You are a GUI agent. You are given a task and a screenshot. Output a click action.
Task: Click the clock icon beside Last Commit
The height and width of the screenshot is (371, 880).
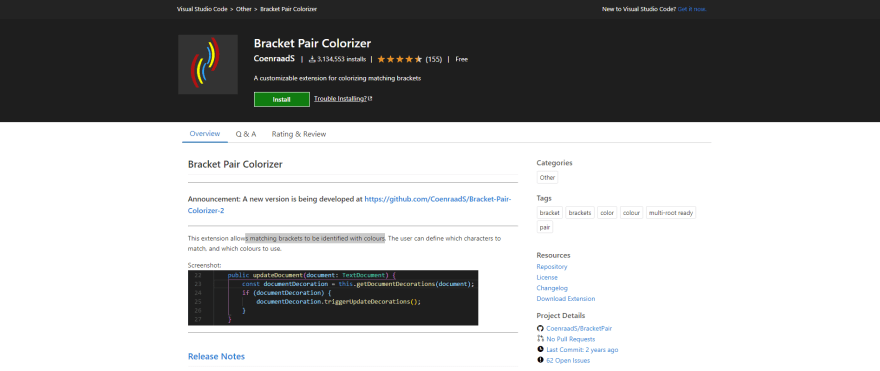click(x=540, y=350)
